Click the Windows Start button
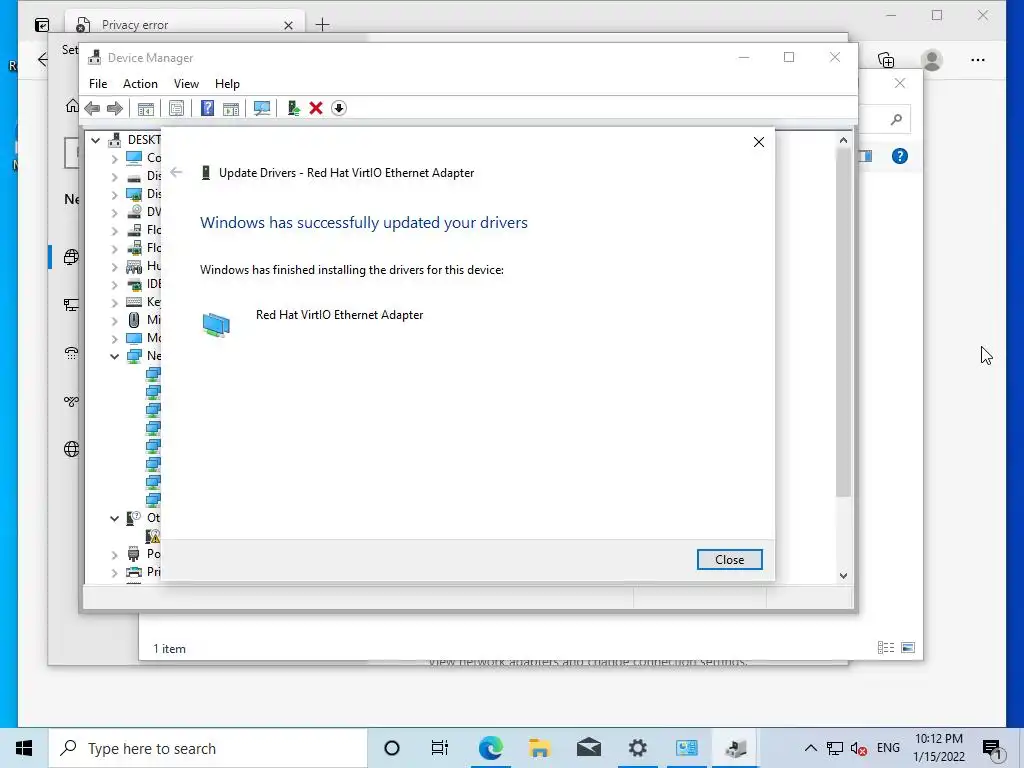1024x768 pixels. tap(24, 748)
